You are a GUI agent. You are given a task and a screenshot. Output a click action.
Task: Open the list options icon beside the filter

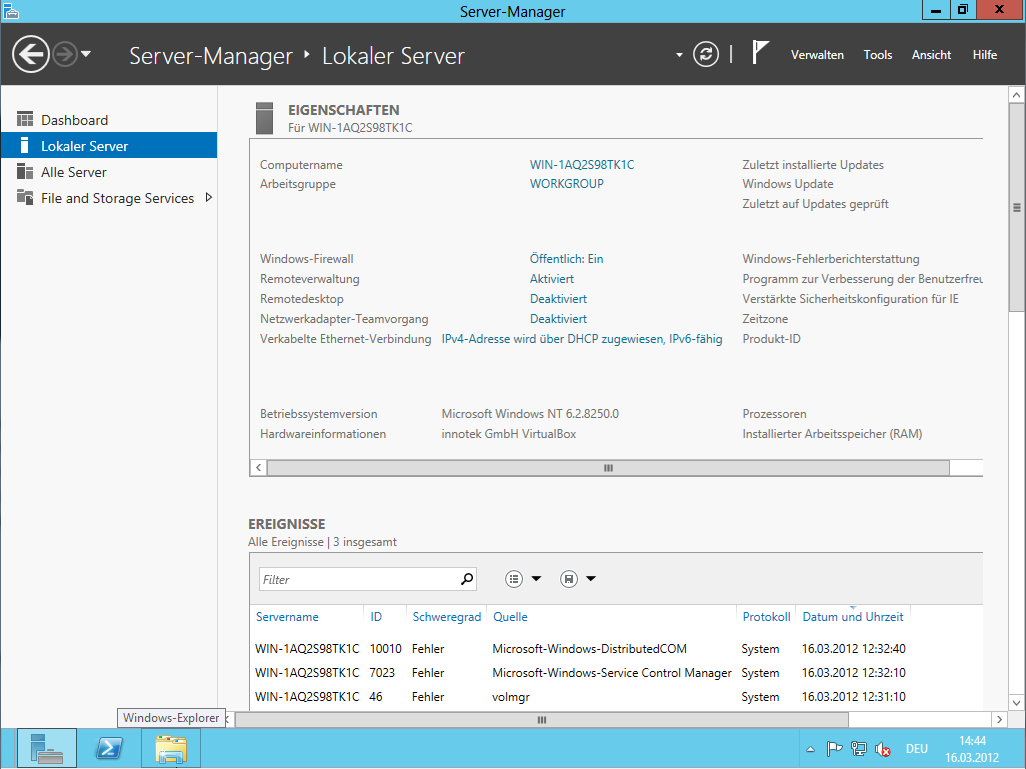point(514,579)
